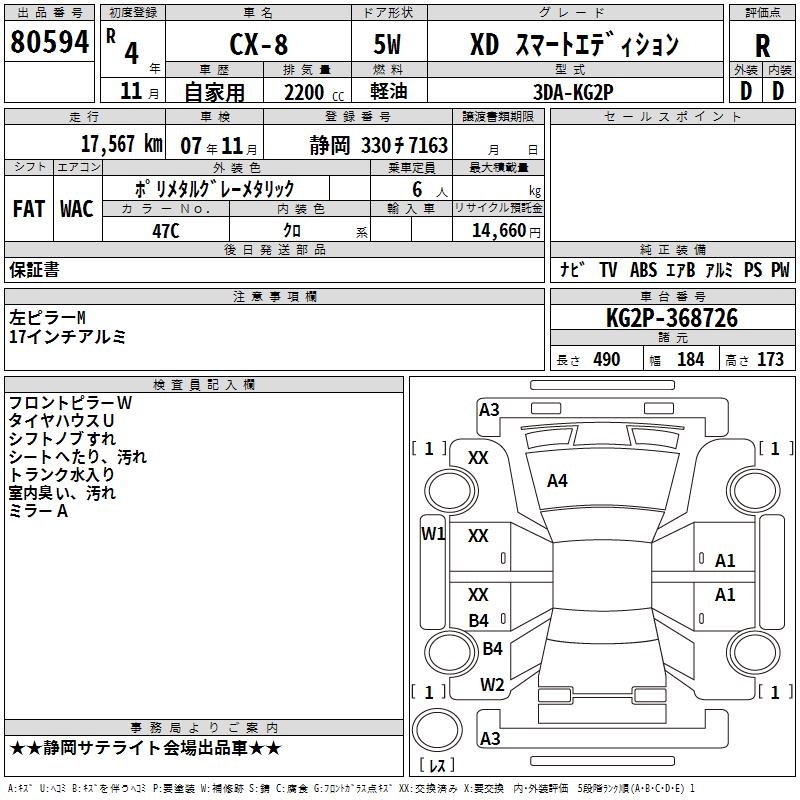Select the ABS equipment entry
This screenshot has width=800, height=800.
pos(643,270)
